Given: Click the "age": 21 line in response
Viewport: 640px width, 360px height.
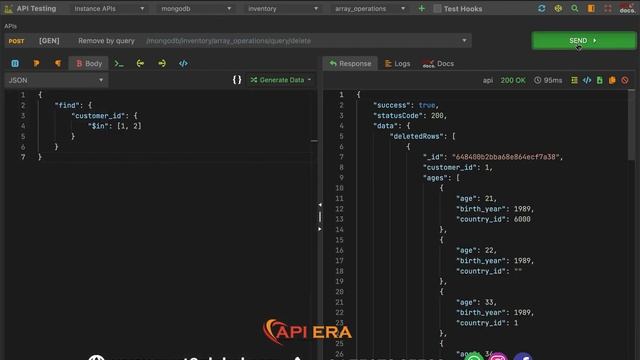Looking at the screenshot, I should 476,198.
